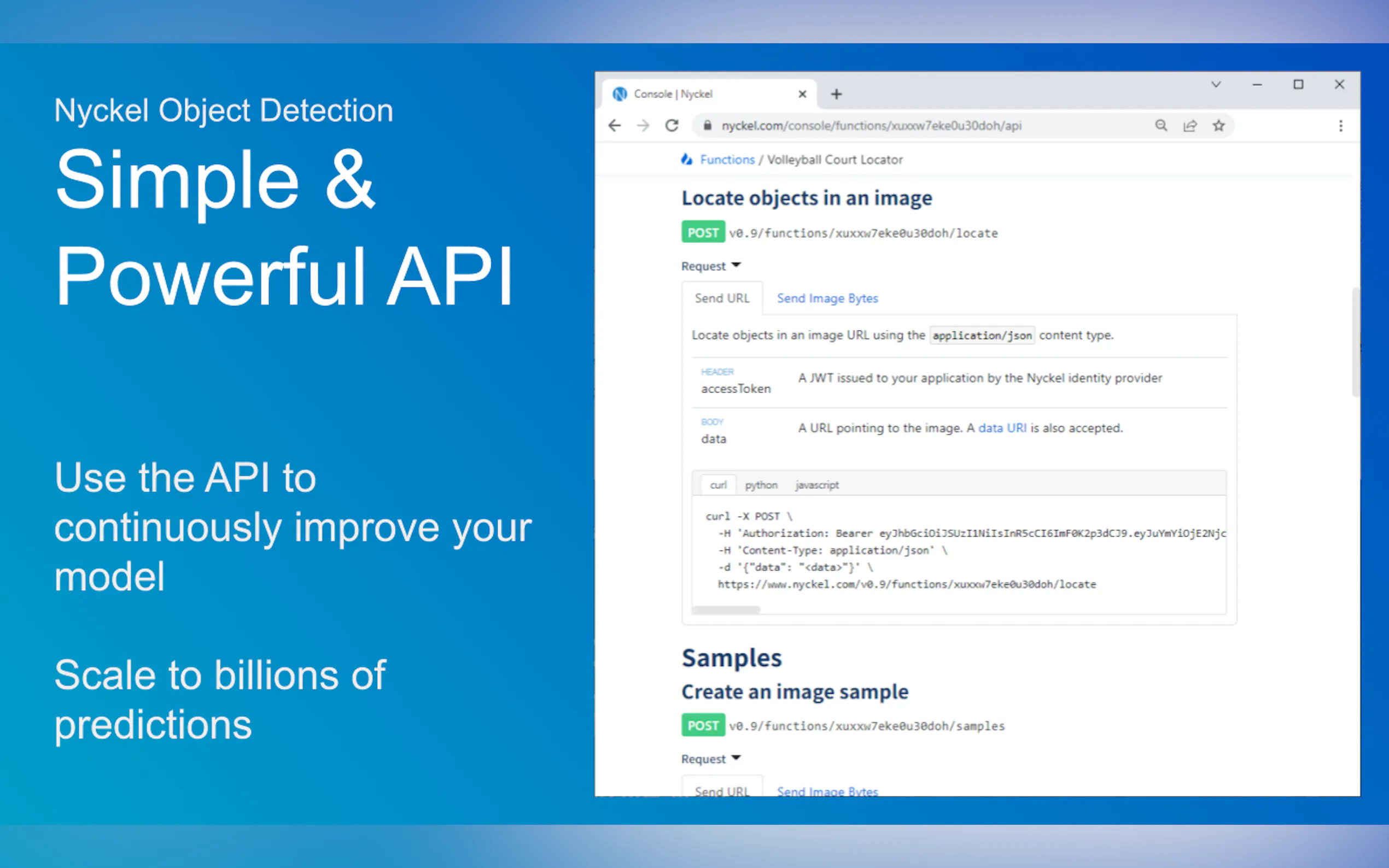Select the python code tab
Screen dimensions: 1389x868
pos(761,485)
